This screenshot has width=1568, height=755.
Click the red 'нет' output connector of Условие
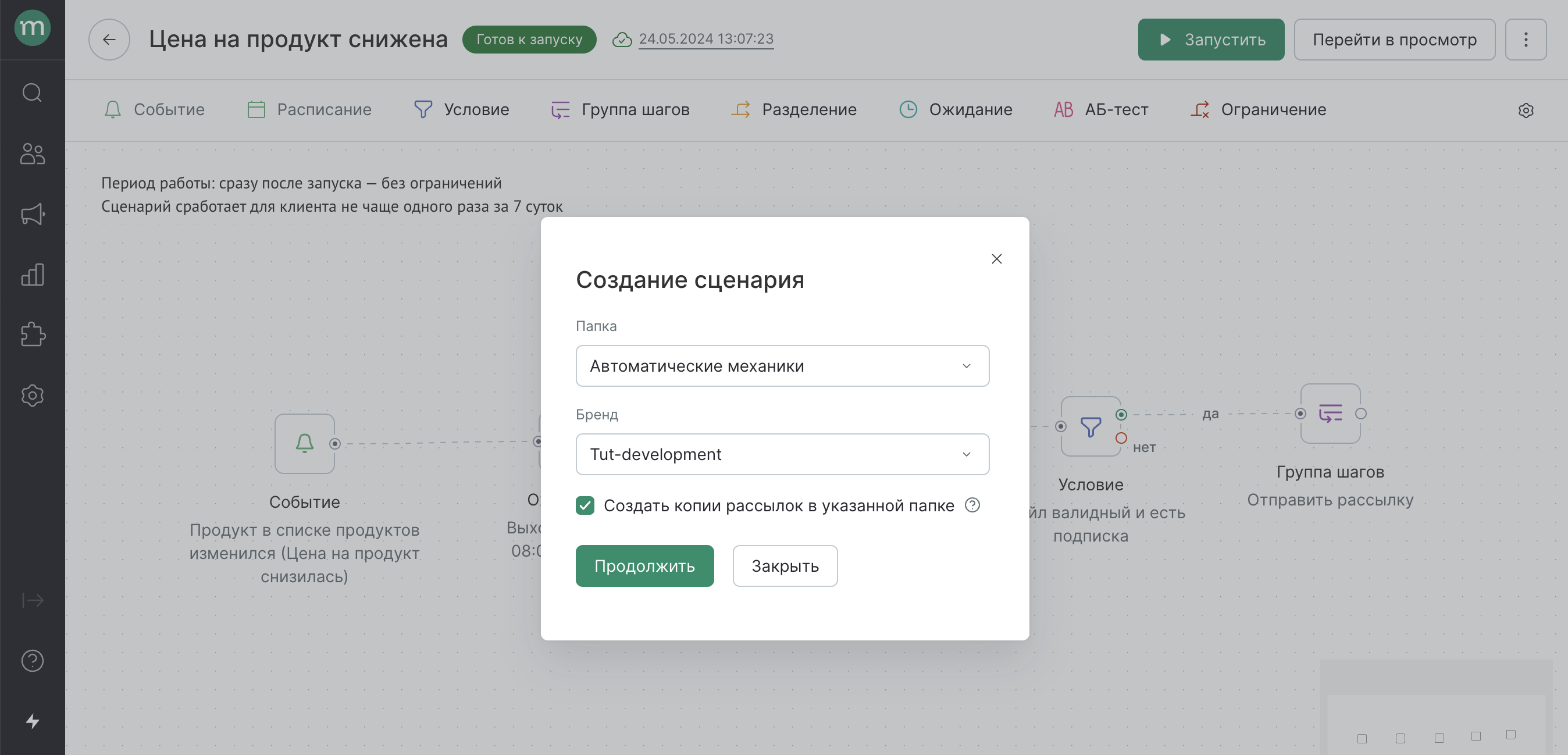1121,438
